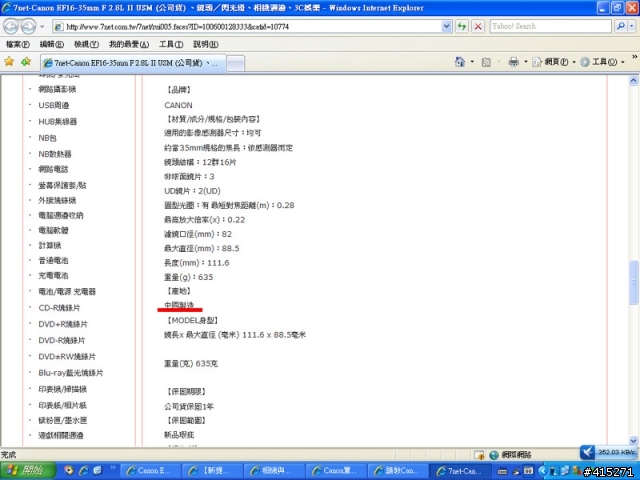Open the 充電電池 category link
Image resolution: width=640 pixels, height=480 pixels.
click(53, 276)
